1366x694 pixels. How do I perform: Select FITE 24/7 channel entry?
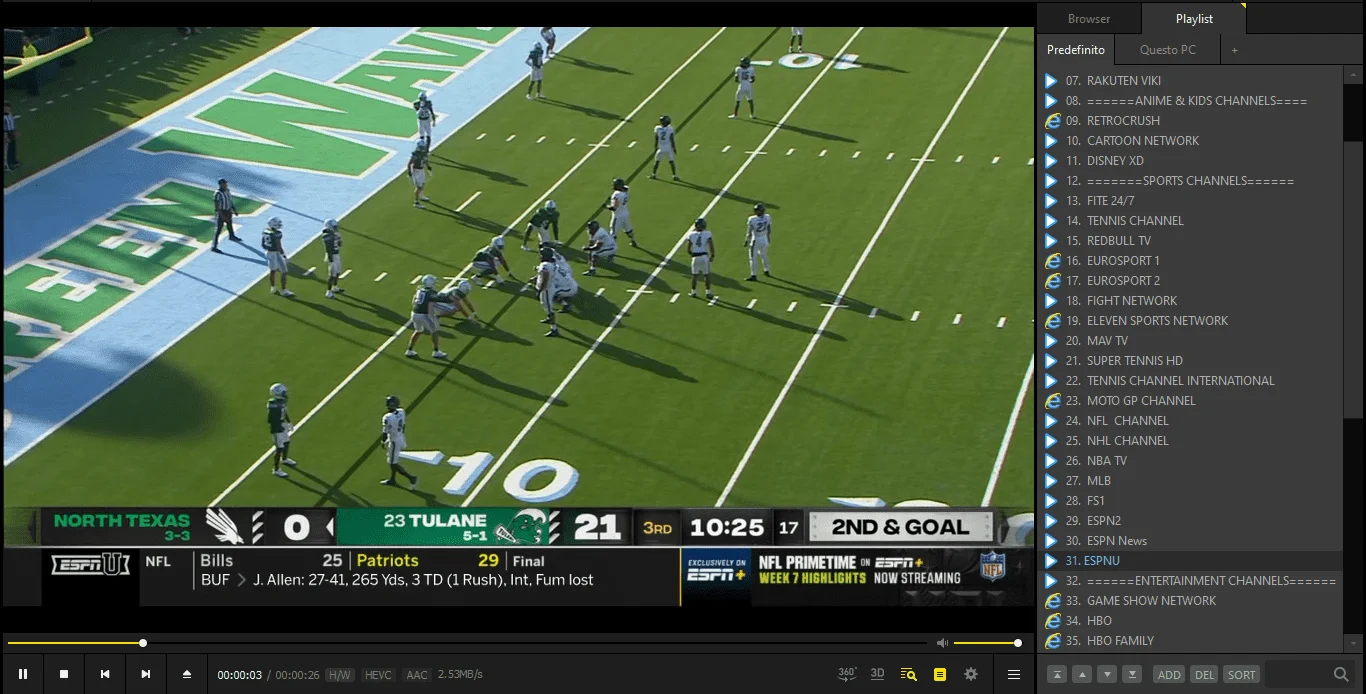coord(1190,200)
